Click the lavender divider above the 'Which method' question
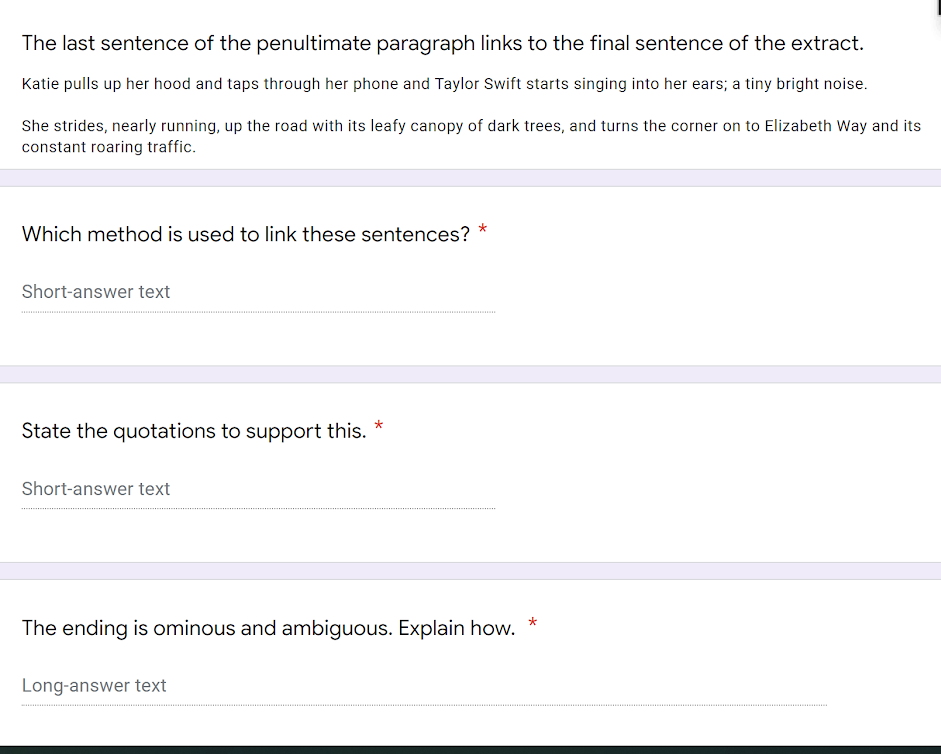 click(470, 178)
